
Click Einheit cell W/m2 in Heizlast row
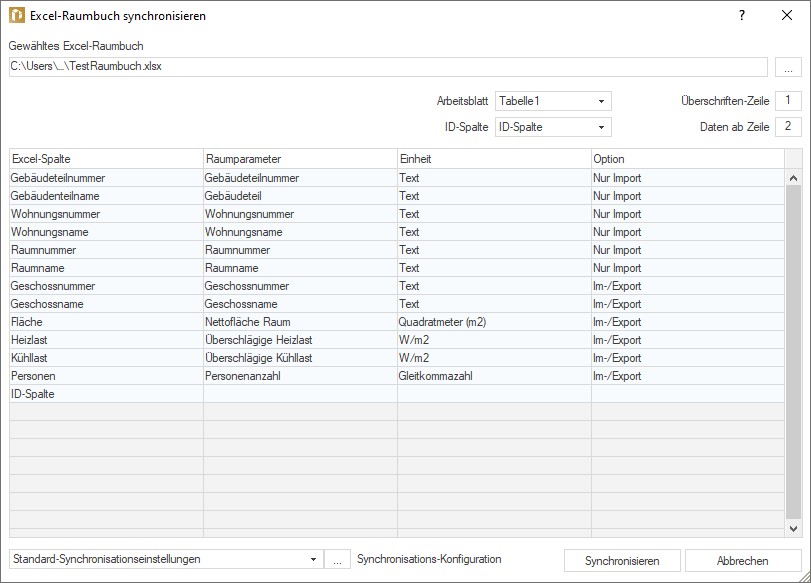pyautogui.click(x=494, y=340)
